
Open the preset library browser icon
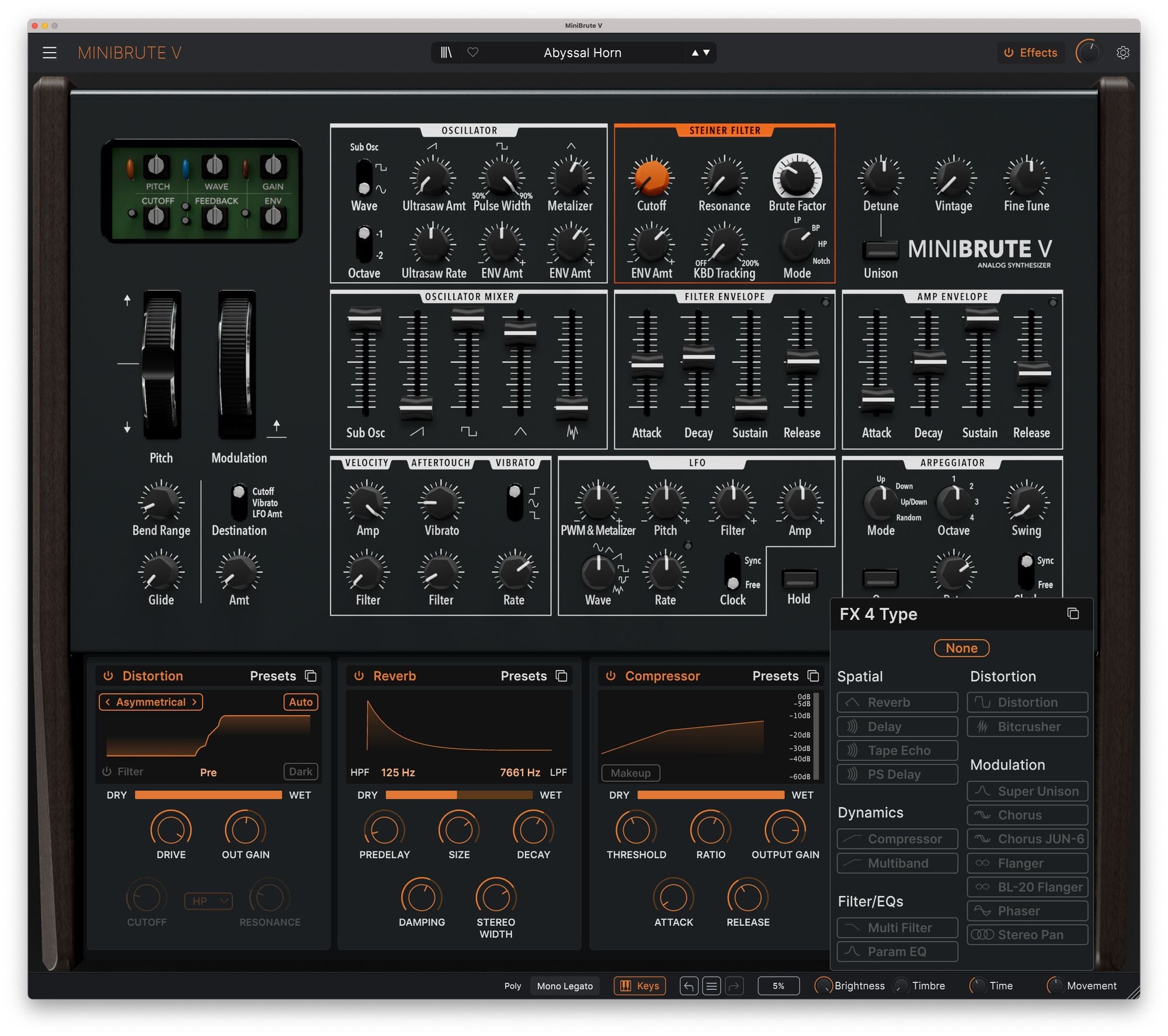pyautogui.click(x=446, y=53)
